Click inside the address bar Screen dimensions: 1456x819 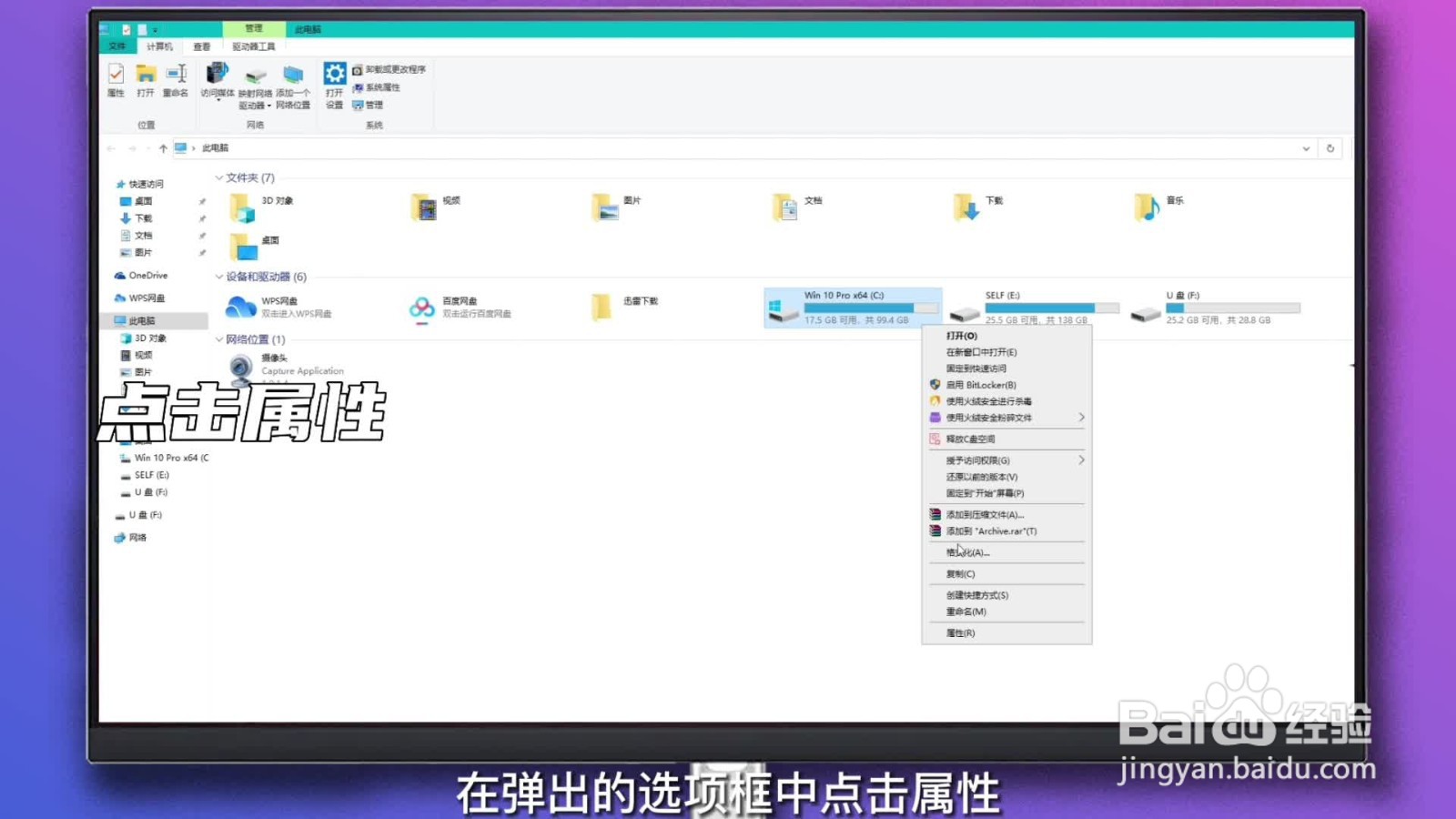pos(637,147)
